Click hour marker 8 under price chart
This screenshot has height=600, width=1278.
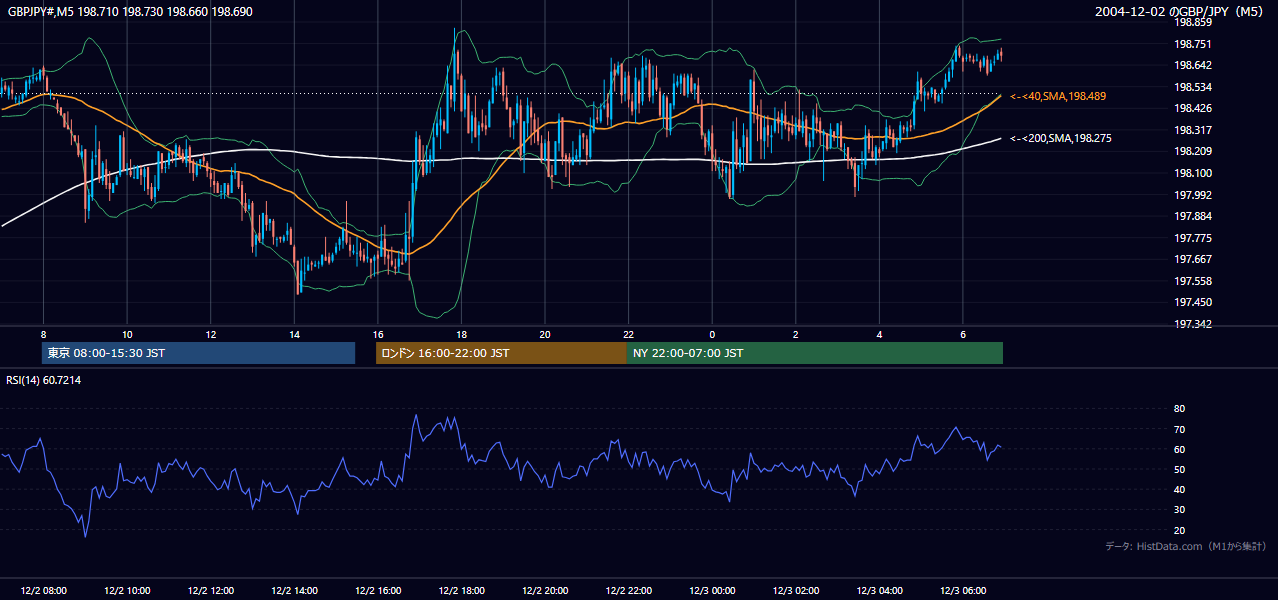point(43,334)
